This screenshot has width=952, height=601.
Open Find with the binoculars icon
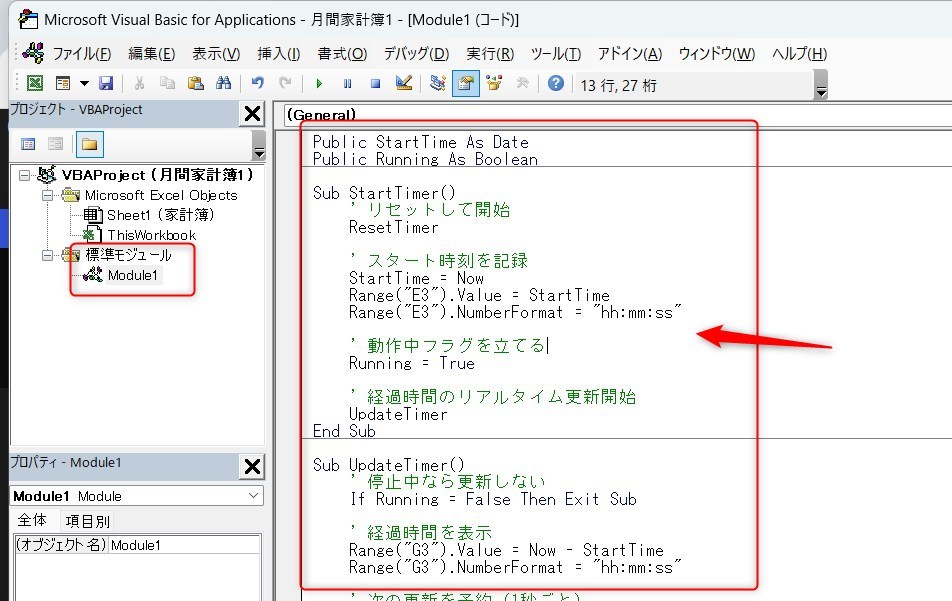[x=223, y=83]
